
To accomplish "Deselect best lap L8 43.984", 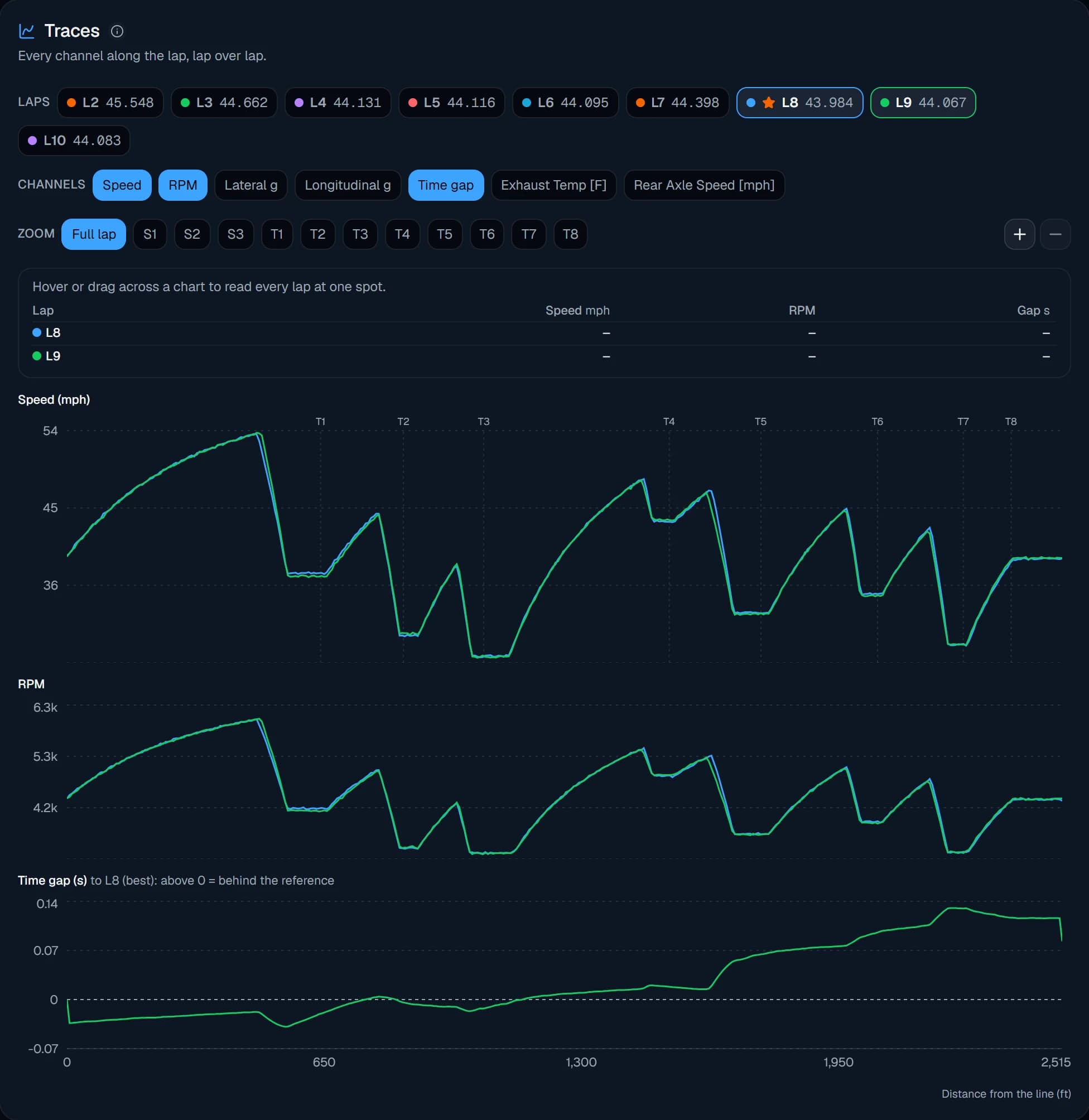I will click(x=799, y=102).
